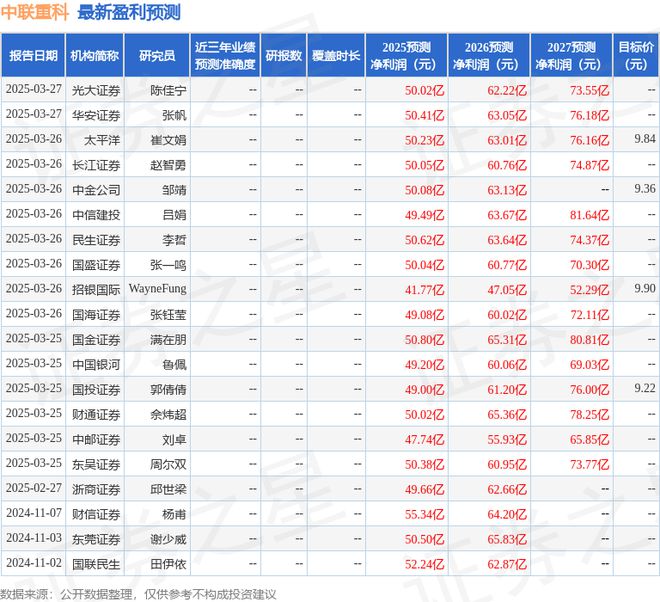Click the 2025 forecast 41.77亿
This screenshot has width=660, height=602.
[424, 290]
